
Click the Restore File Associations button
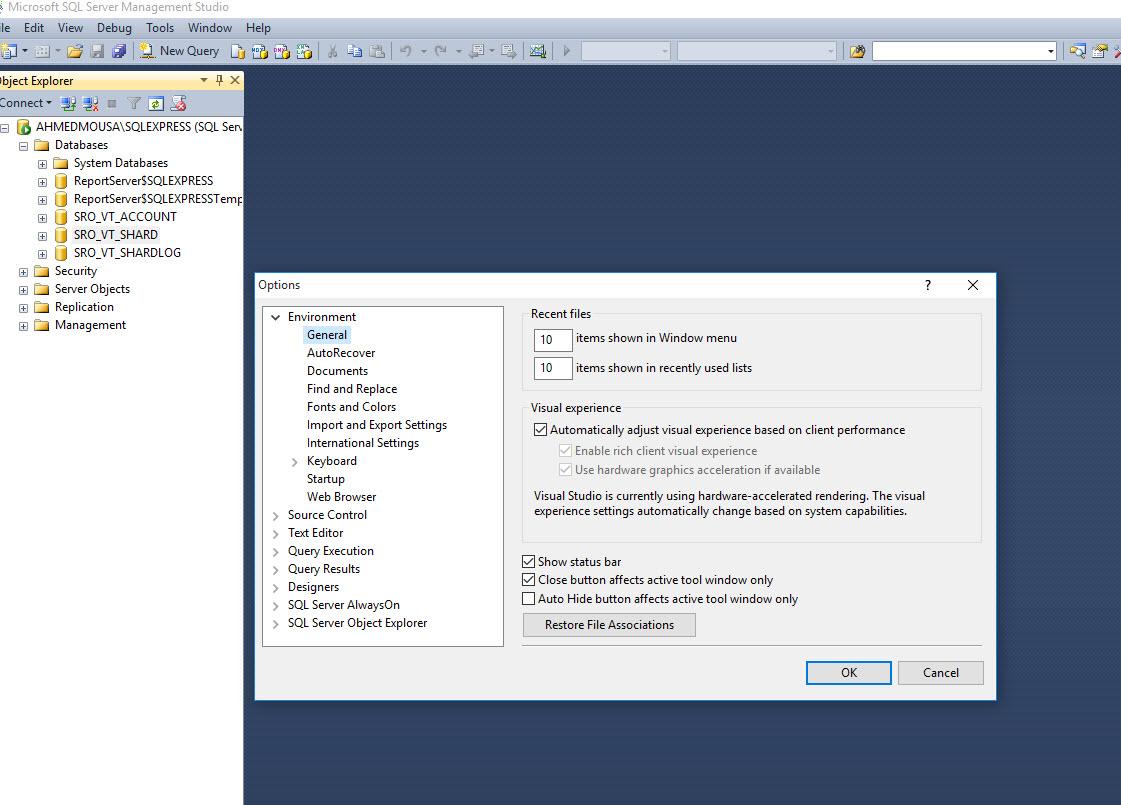pyautogui.click(x=609, y=625)
